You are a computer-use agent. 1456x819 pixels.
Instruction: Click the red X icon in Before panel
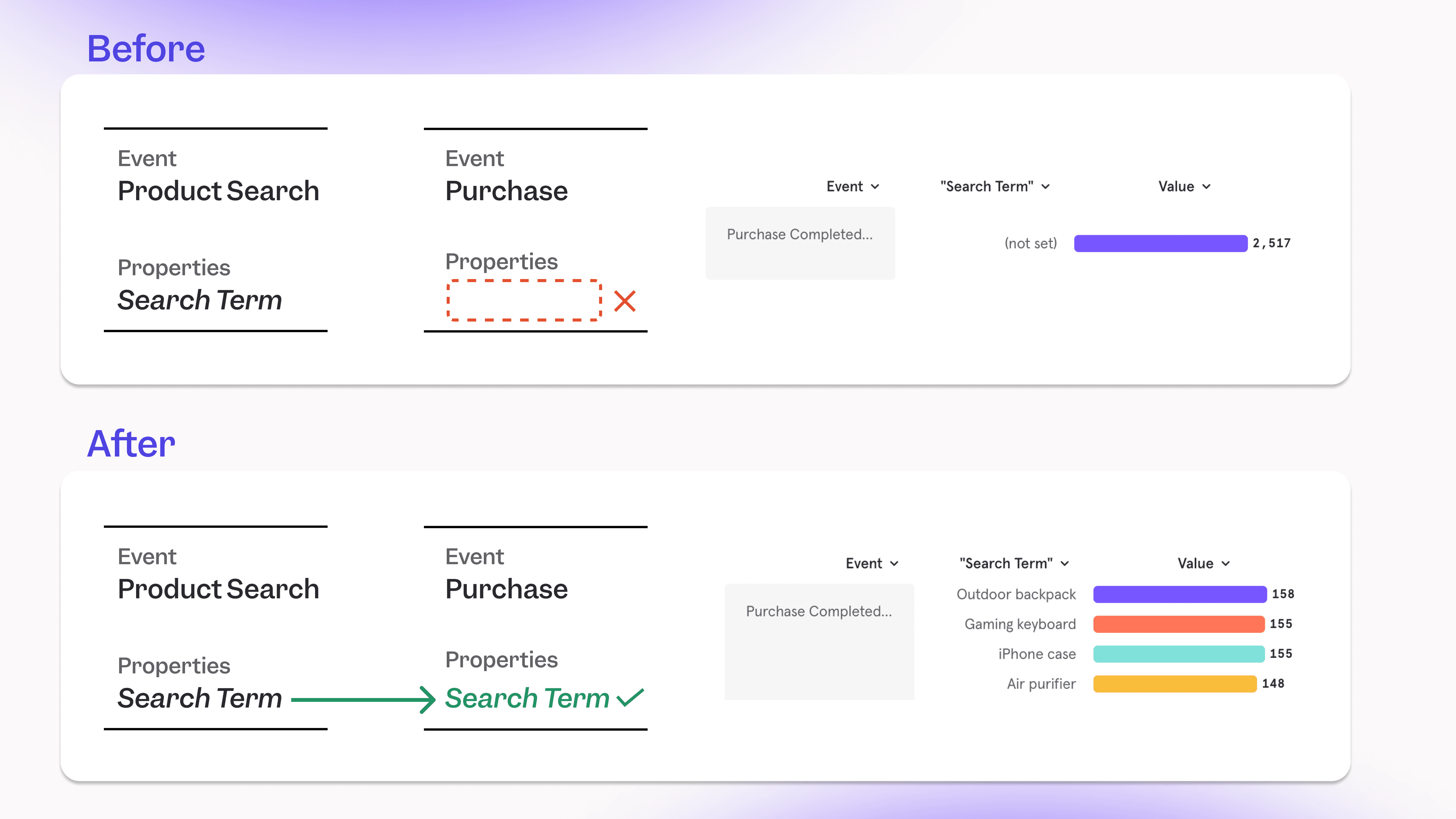(x=624, y=301)
